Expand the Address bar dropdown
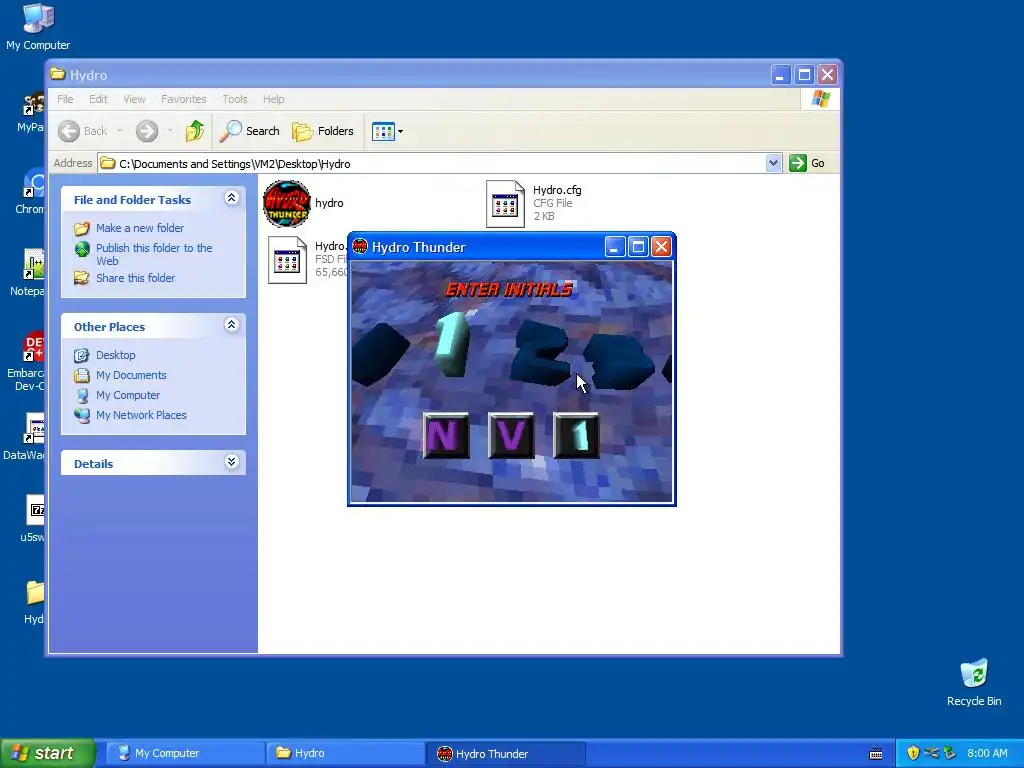The image size is (1024, 768). click(773, 163)
